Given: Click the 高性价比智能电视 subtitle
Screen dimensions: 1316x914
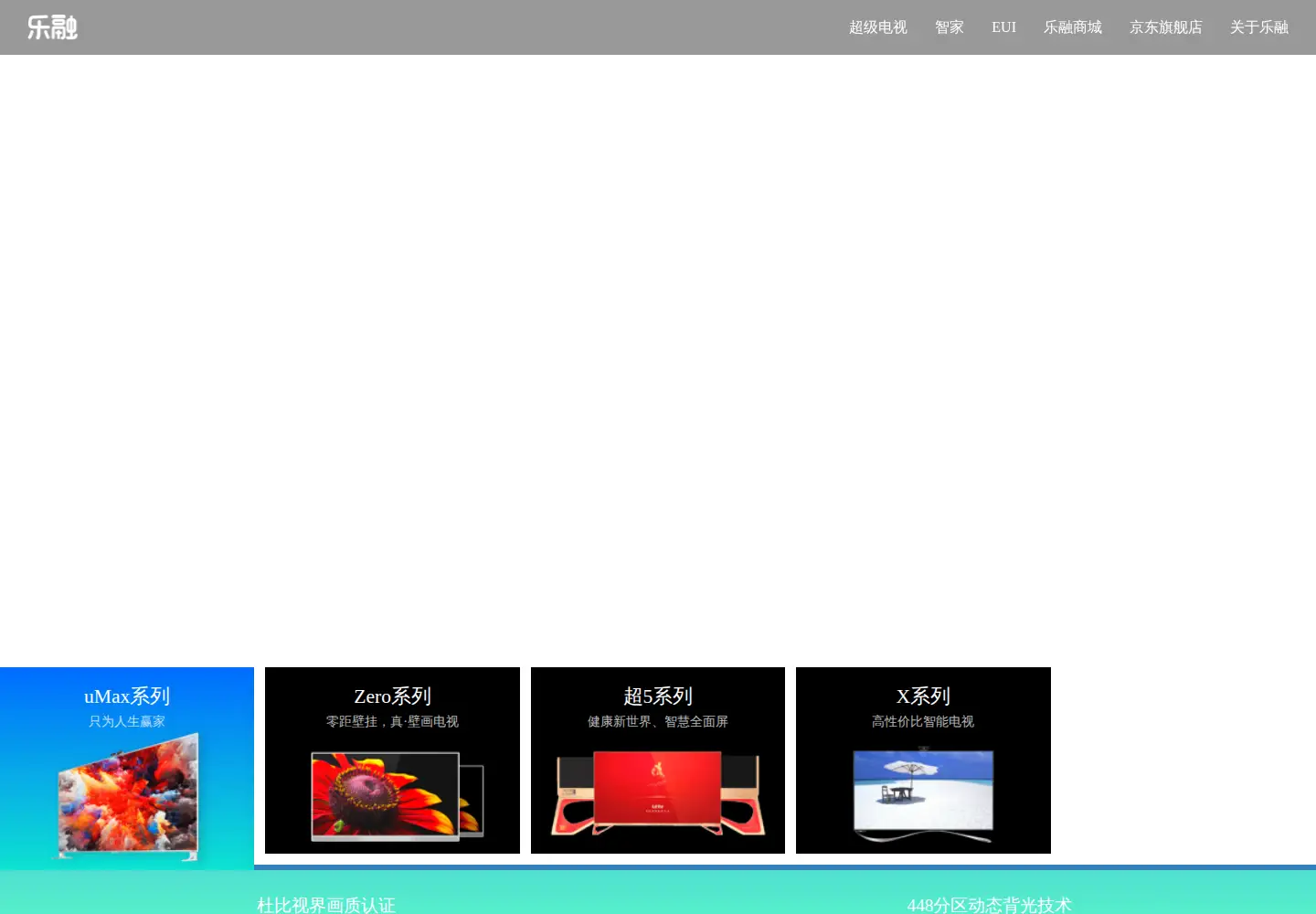Looking at the screenshot, I should (923, 721).
